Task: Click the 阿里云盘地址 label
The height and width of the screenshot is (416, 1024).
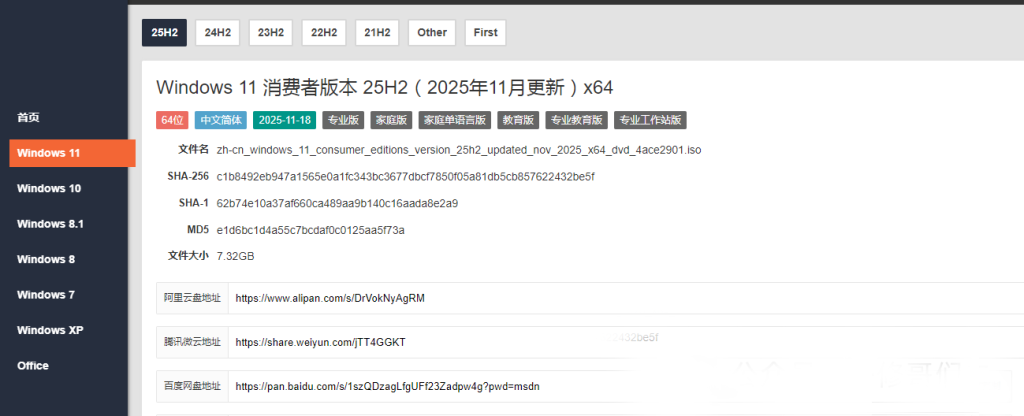Action: pos(193,298)
